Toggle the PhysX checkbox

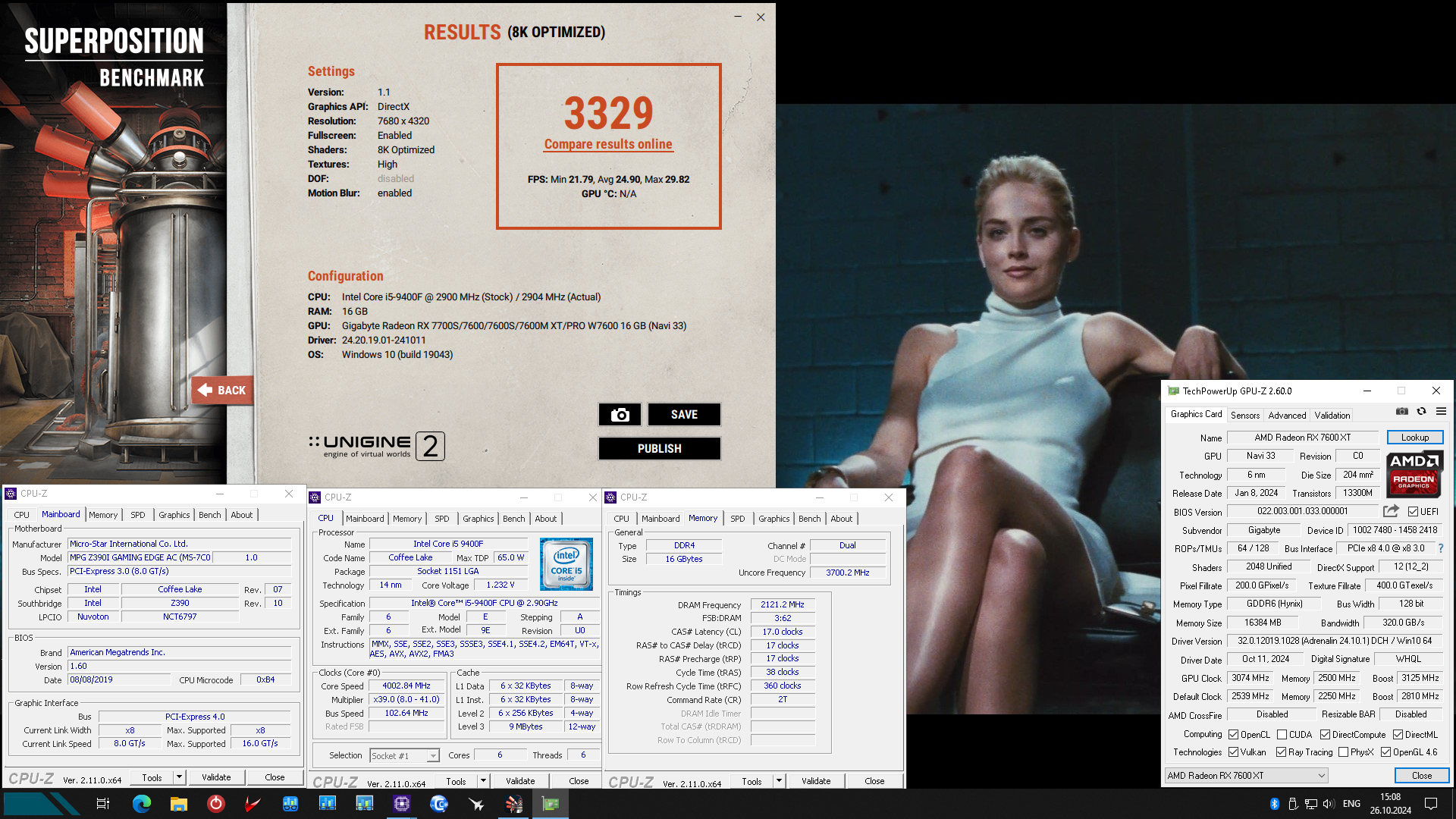pos(1344,752)
